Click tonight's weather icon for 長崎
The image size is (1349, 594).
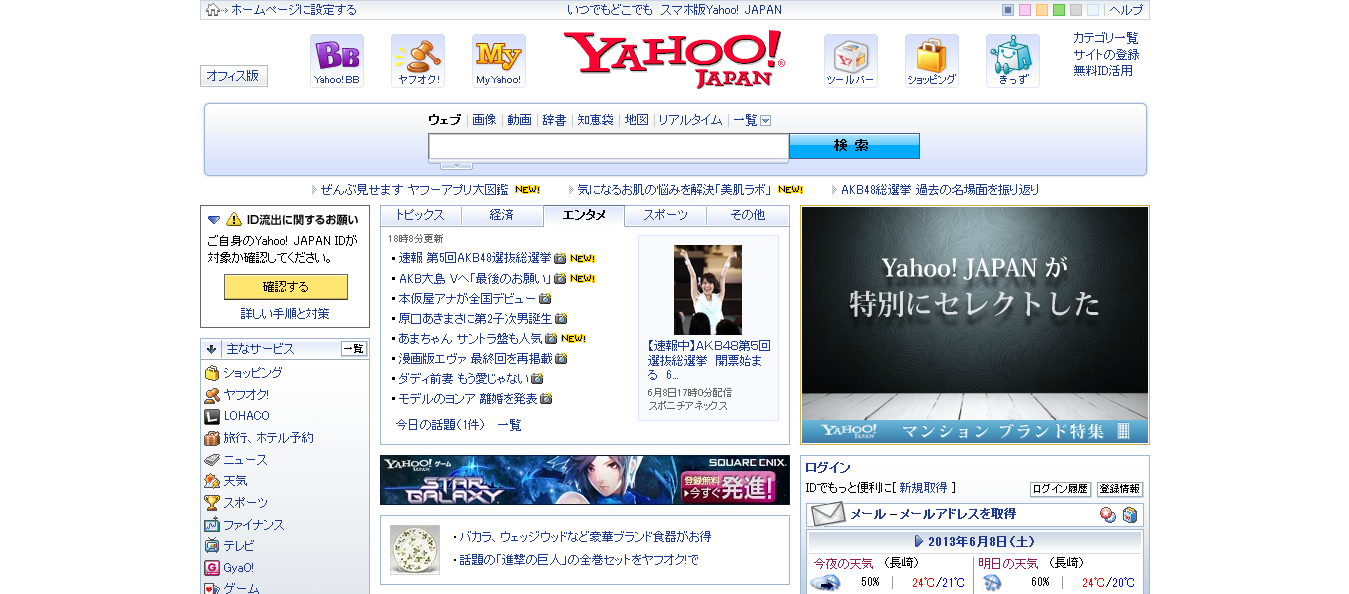[x=825, y=582]
